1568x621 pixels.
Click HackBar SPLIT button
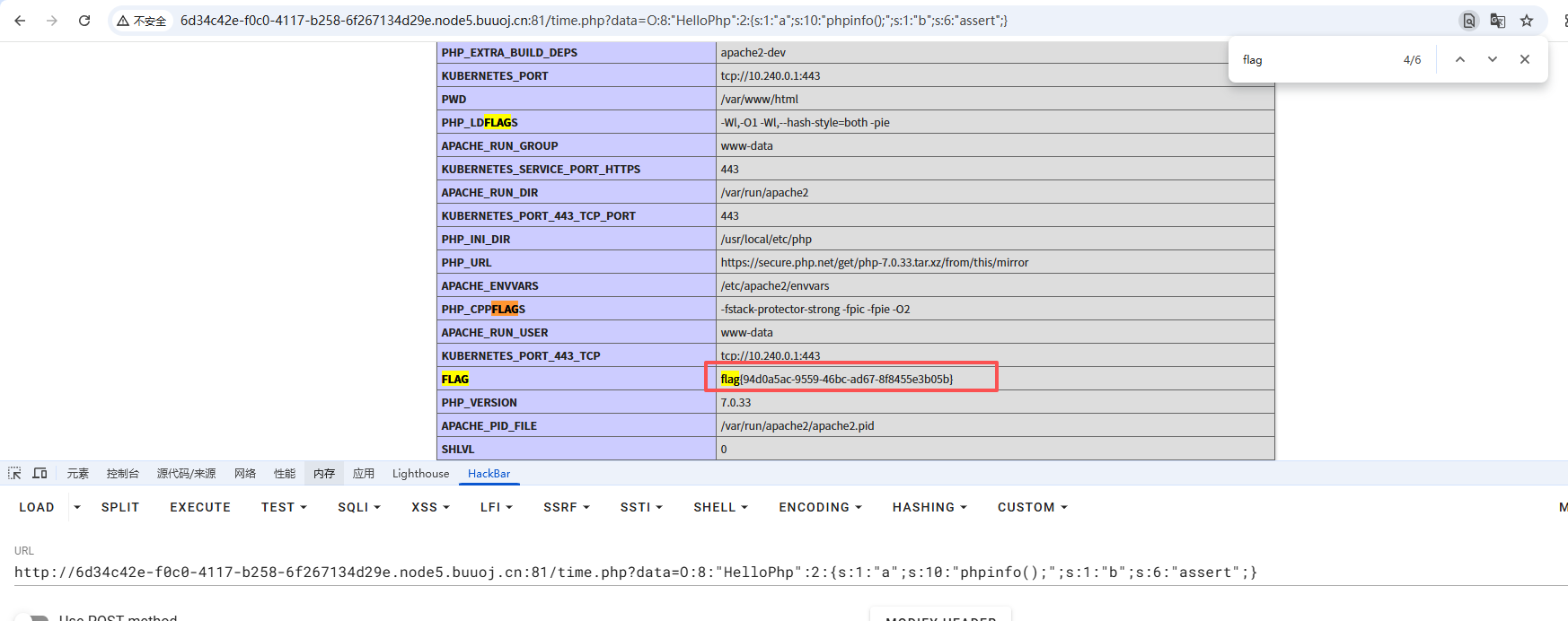[x=120, y=507]
